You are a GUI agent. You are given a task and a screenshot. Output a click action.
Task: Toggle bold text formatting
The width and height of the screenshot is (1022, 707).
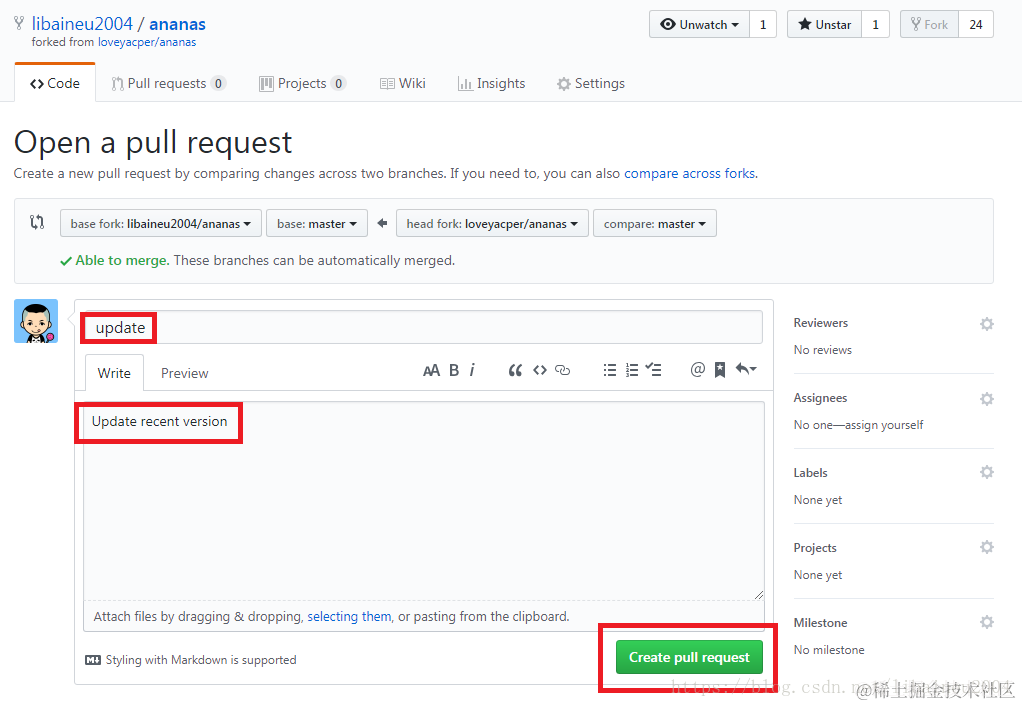(x=454, y=370)
